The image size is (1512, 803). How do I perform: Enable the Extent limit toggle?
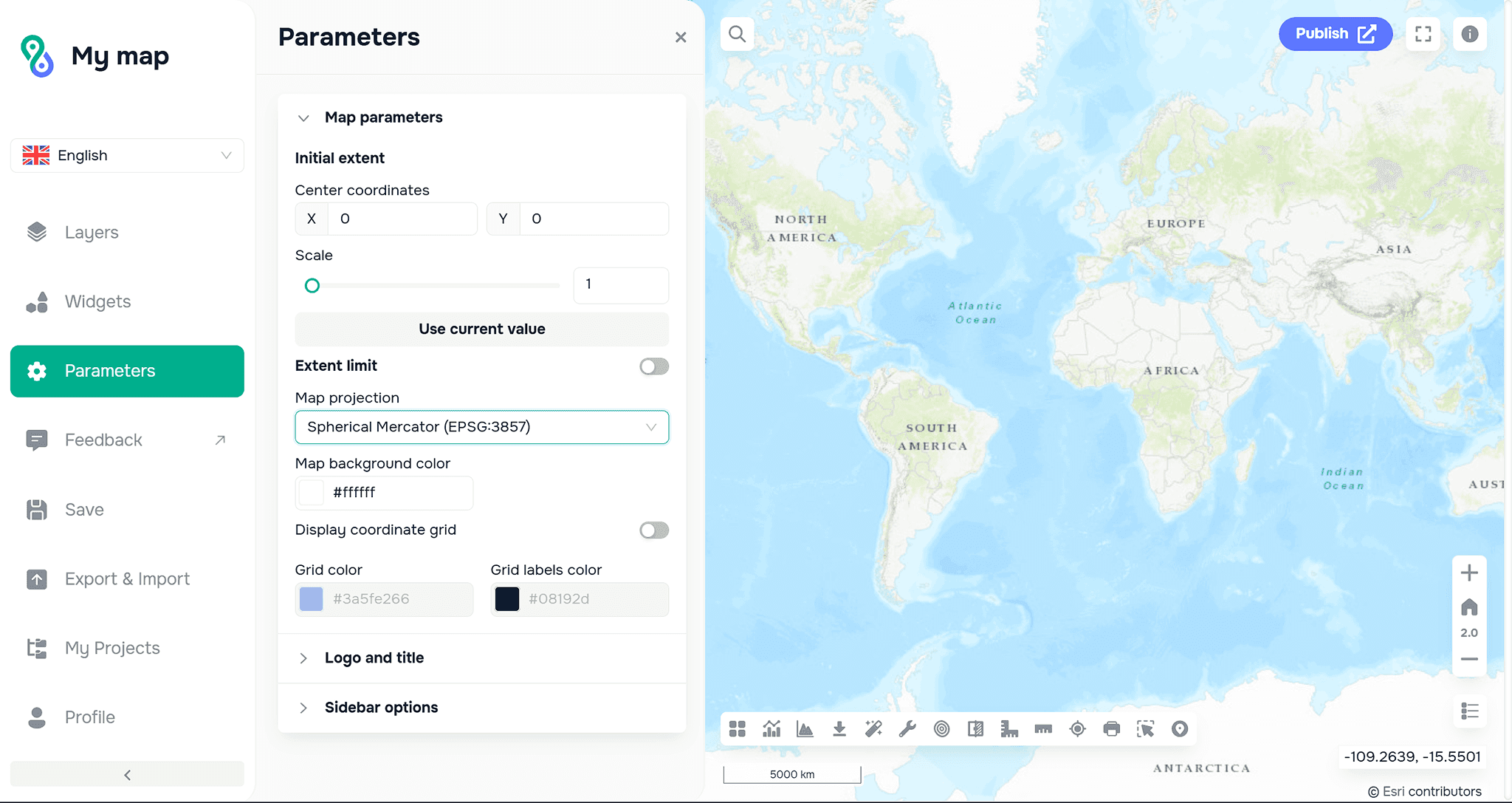coord(653,366)
